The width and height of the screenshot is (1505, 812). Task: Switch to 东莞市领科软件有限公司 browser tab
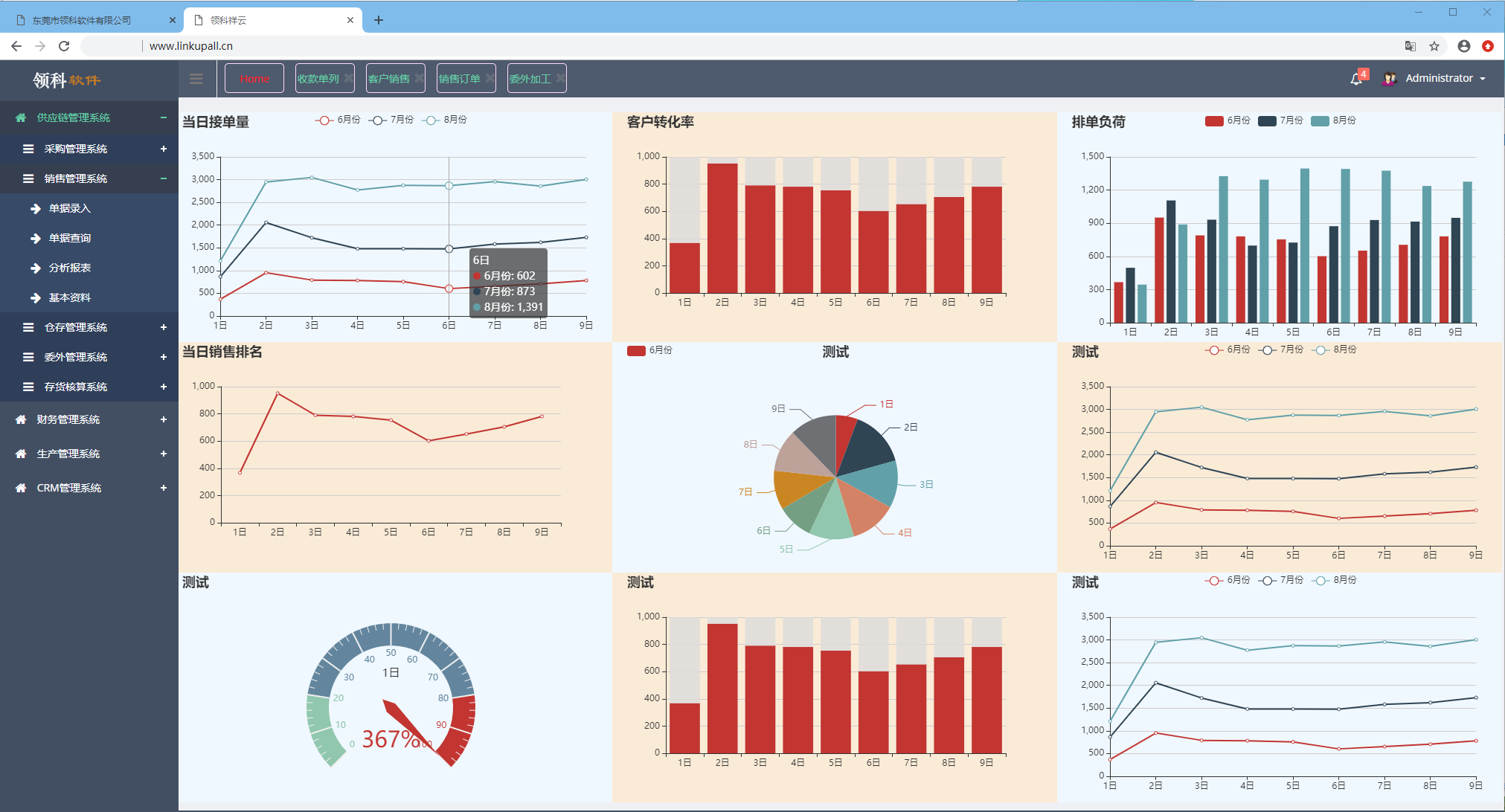pos(82,20)
